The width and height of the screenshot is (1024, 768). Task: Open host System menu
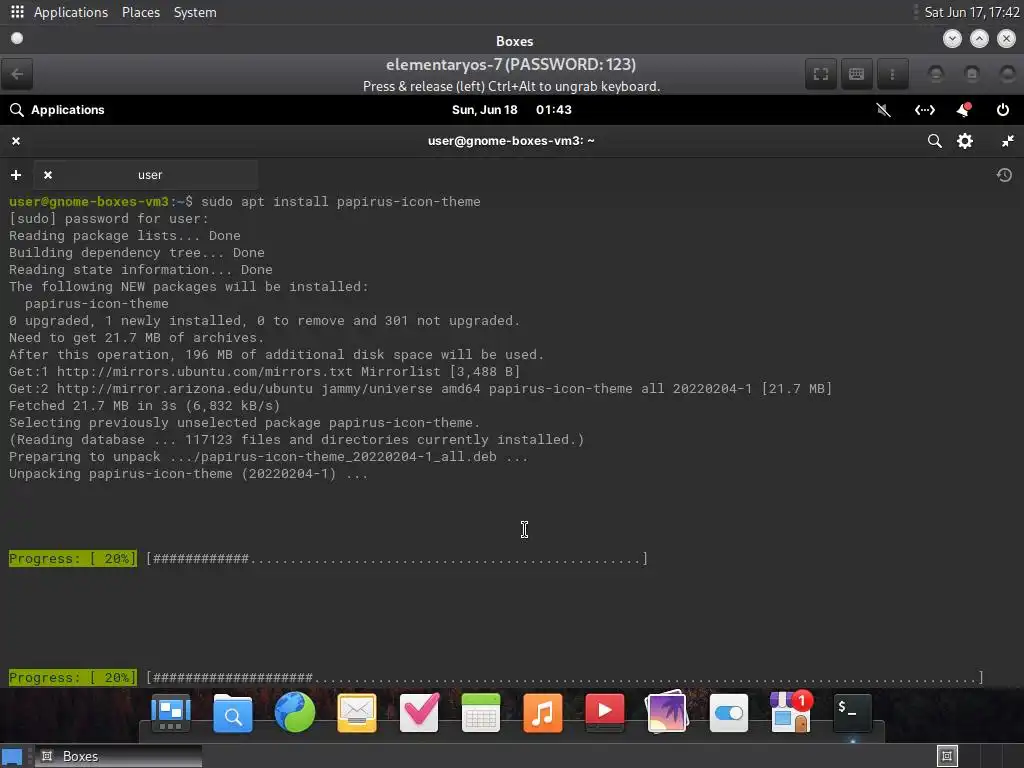tap(195, 12)
